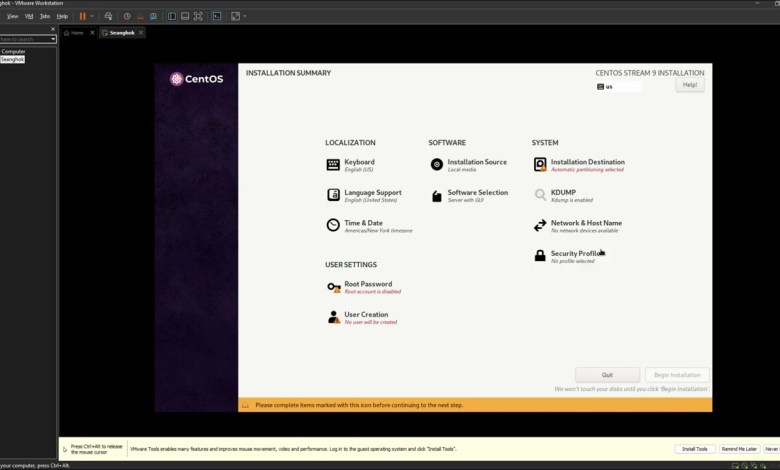Open the Security Profile lock icon
Image resolution: width=780 pixels, height=470 pixels.
point(540,256)
